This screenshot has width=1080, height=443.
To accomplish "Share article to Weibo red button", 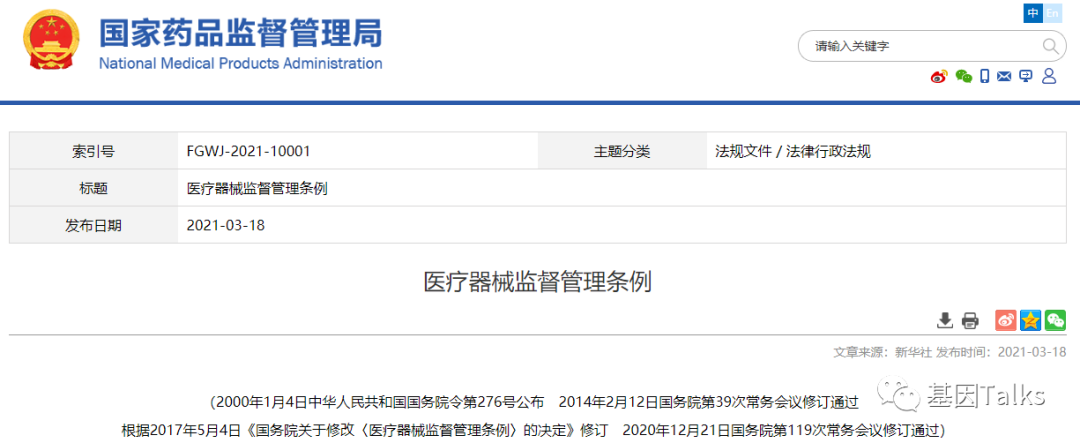I will click(x=1005, y=320).
